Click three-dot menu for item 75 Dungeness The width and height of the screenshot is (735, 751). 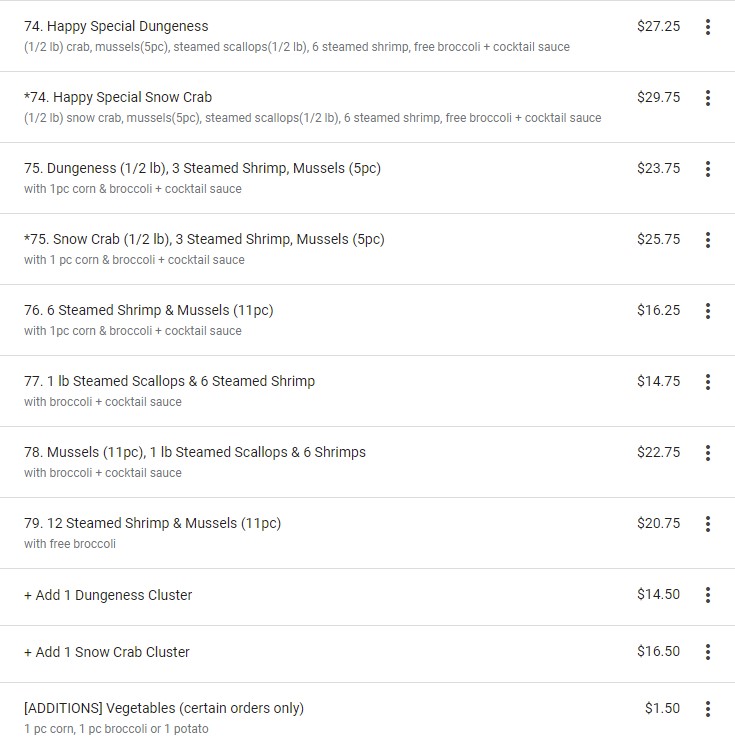click(x=708, y=169)
